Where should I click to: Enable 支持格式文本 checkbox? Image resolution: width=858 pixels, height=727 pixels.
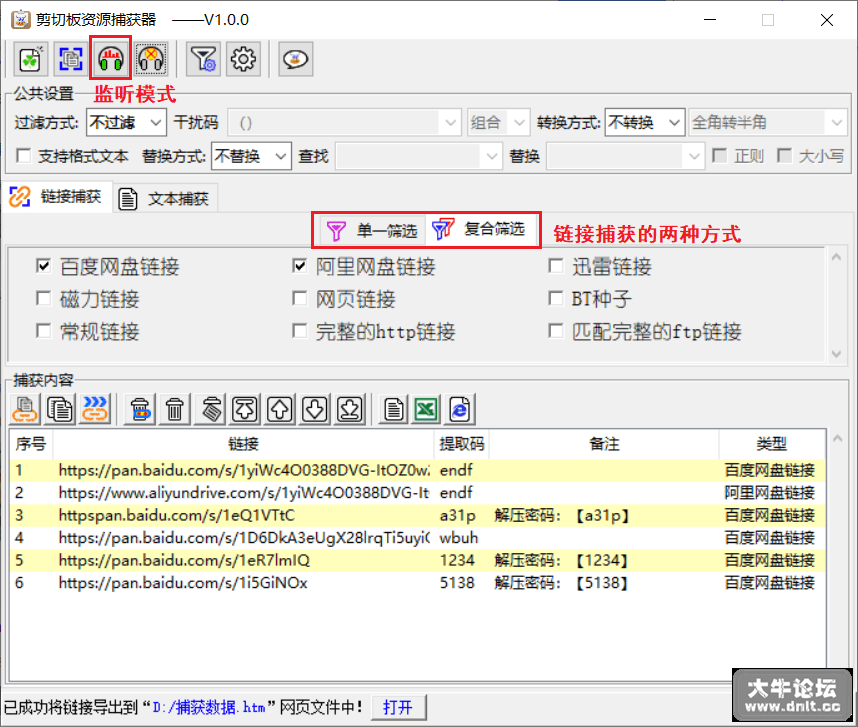[24, 156]
